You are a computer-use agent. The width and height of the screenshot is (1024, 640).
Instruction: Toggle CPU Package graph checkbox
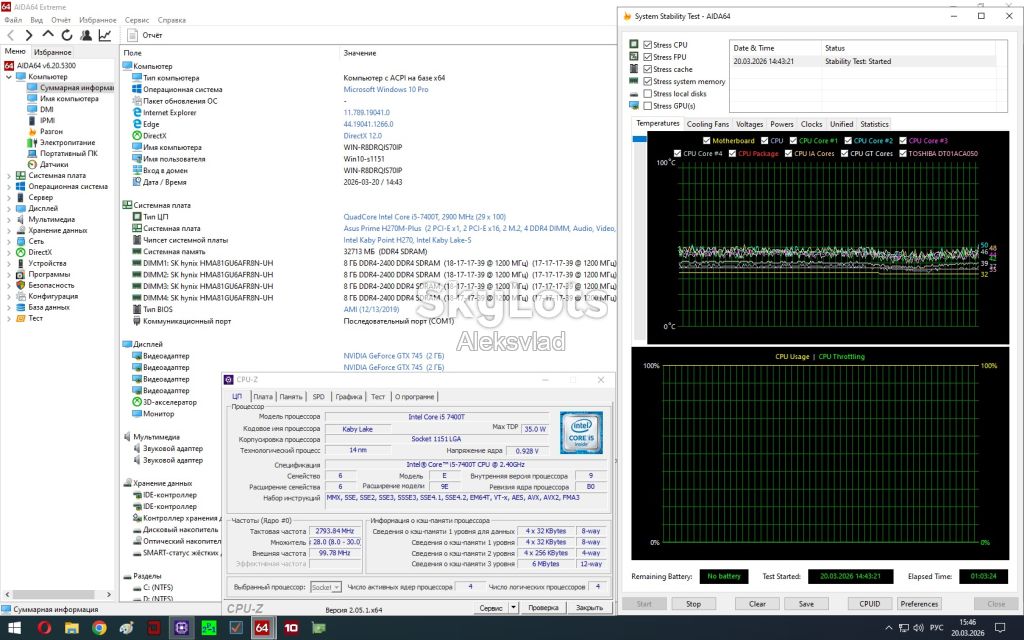pos(732,153)
